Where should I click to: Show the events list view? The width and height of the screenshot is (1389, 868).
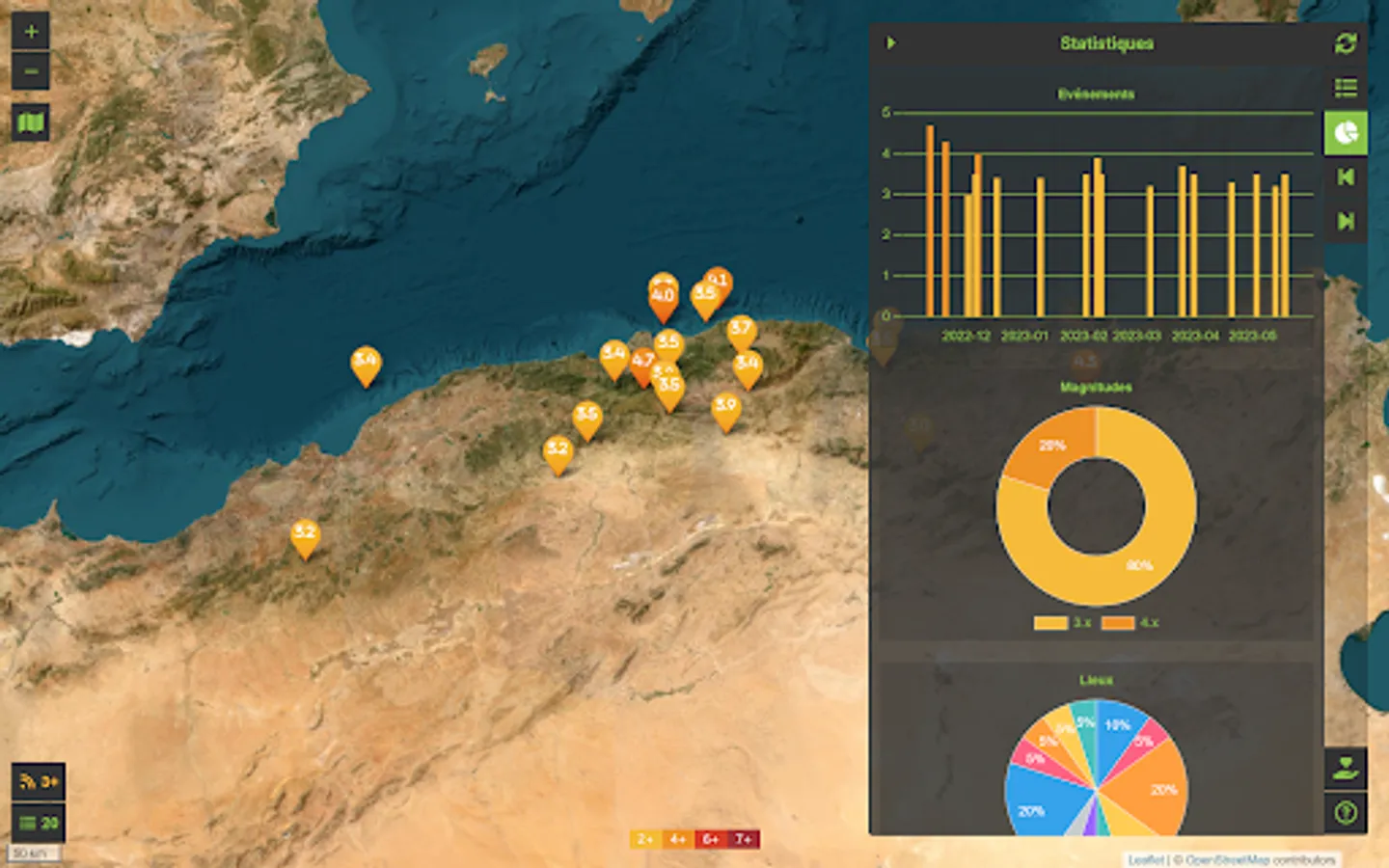coord(1346,88)
